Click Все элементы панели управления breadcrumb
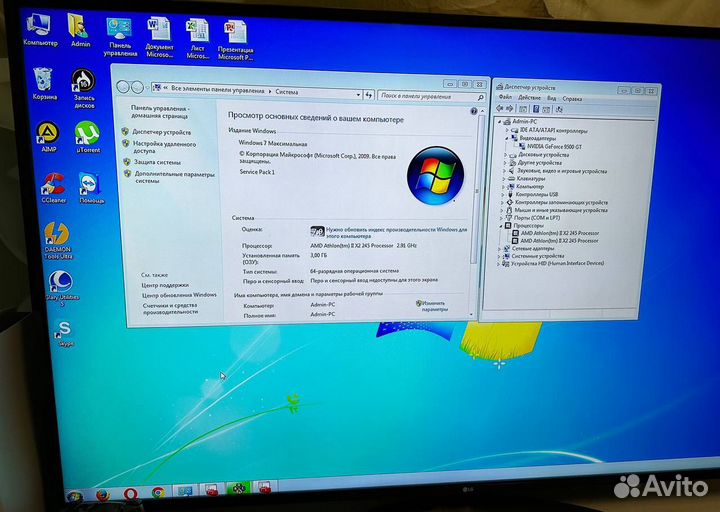This screenshot has width=720, height=512. [x=218, y=89]
